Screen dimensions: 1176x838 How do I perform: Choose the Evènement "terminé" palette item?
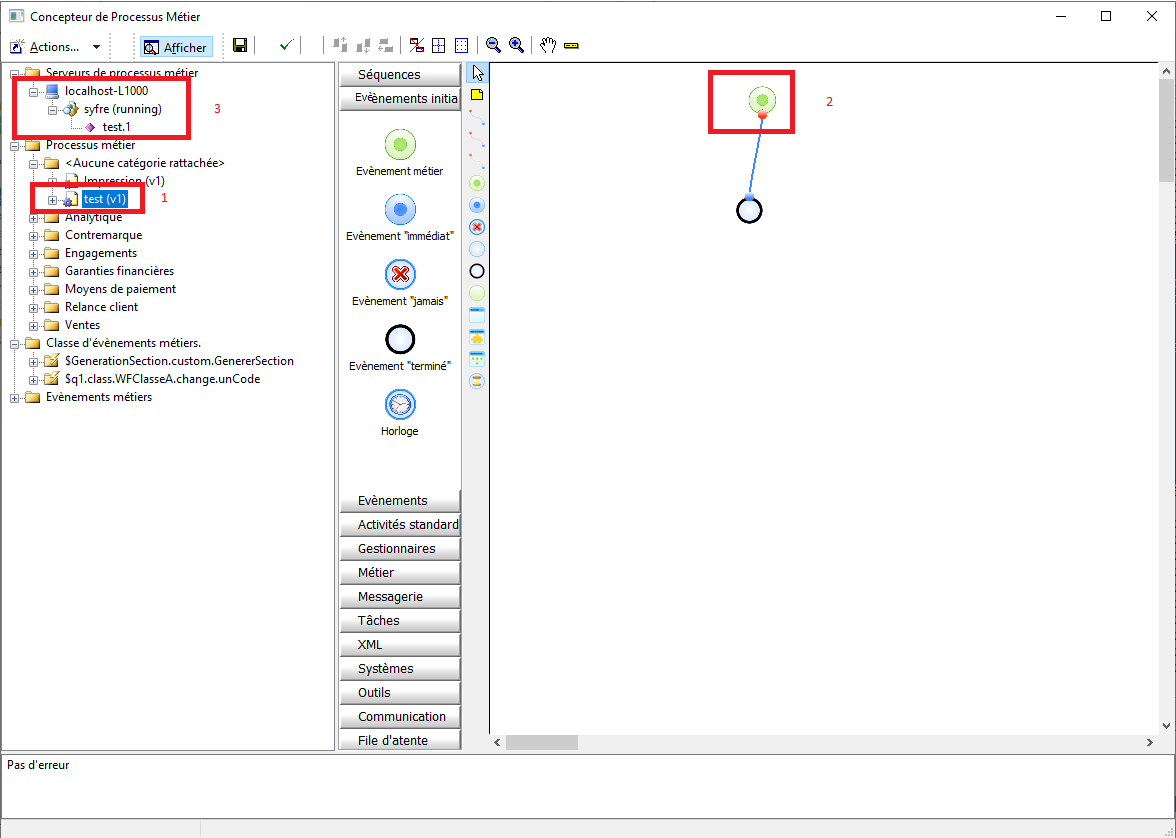click(x=400, y=348)
